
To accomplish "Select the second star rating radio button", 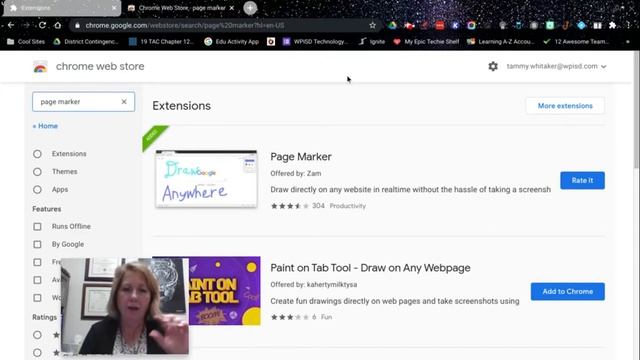I will [37, 353].
